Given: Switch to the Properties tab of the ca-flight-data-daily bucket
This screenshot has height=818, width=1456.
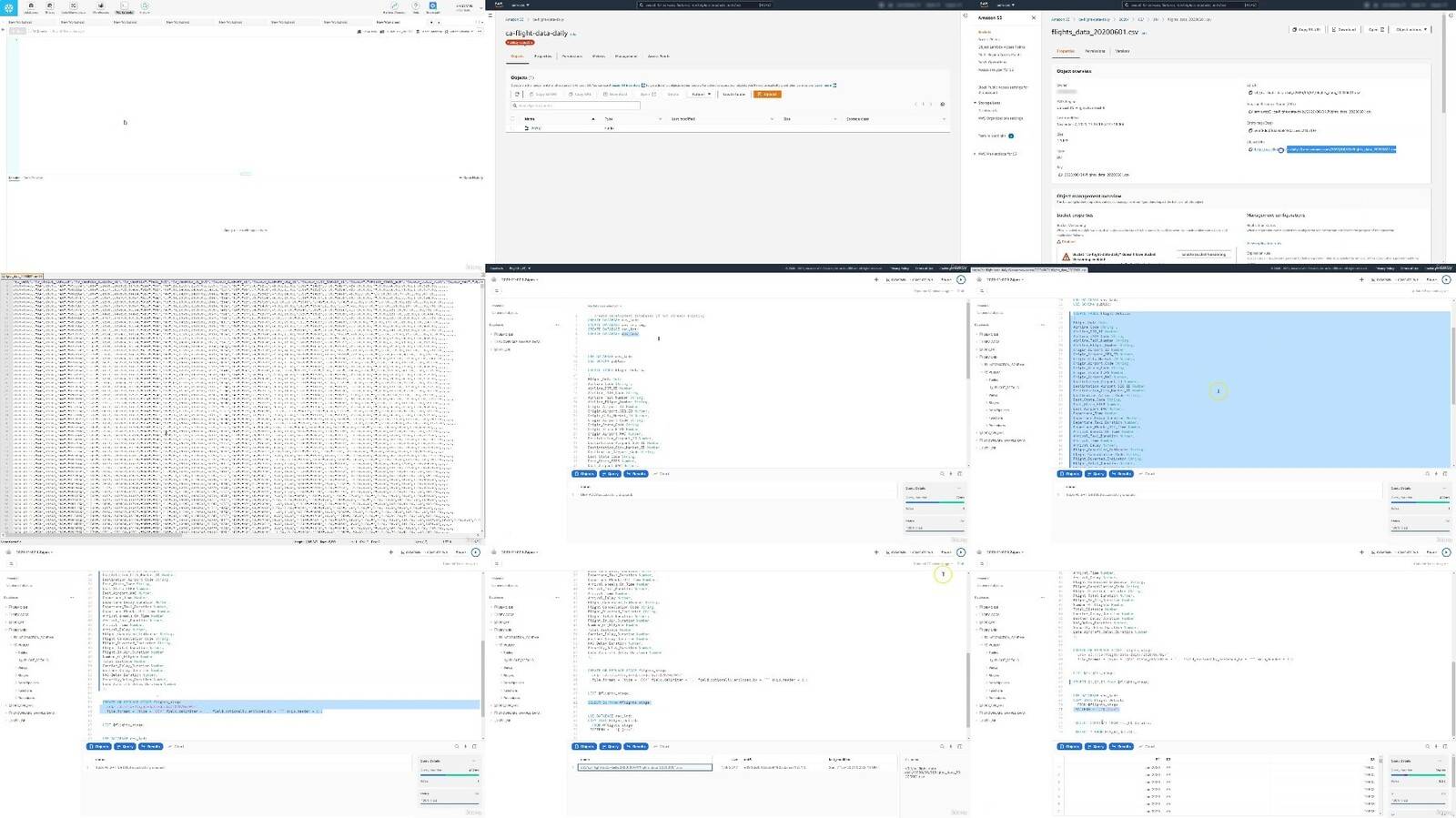Looking at the screenshot, I should tap(542, 56).
